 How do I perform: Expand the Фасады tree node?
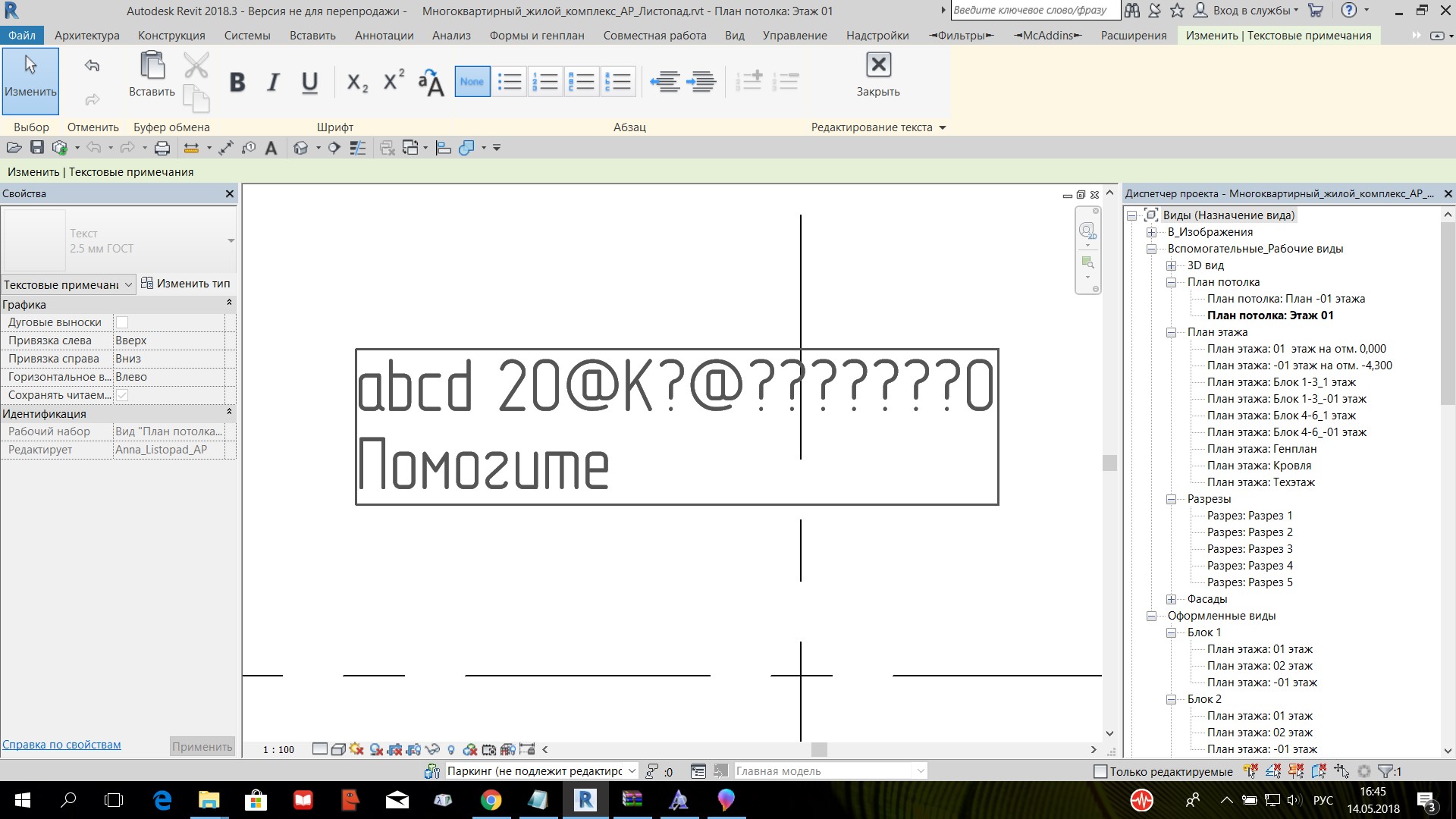coord(1172,599)
